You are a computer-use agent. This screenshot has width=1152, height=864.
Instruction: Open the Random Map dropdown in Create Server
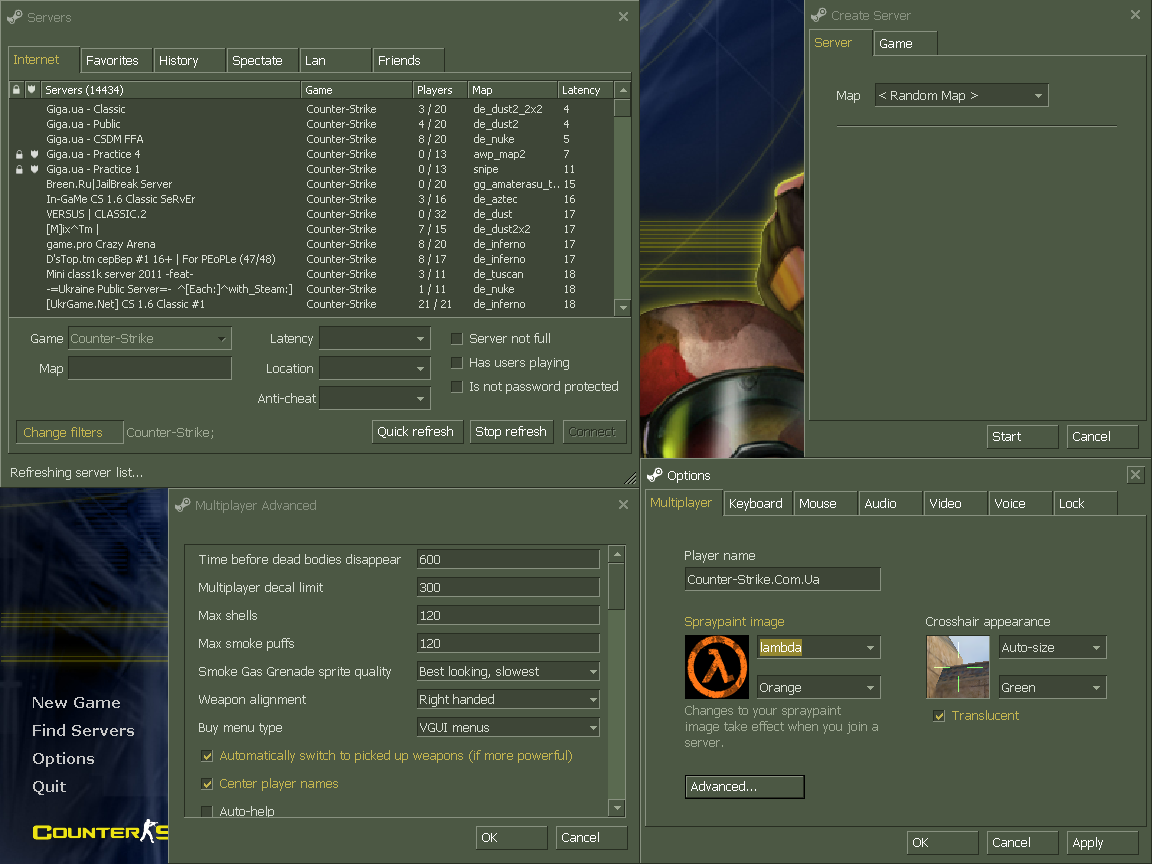pos(961,96)
